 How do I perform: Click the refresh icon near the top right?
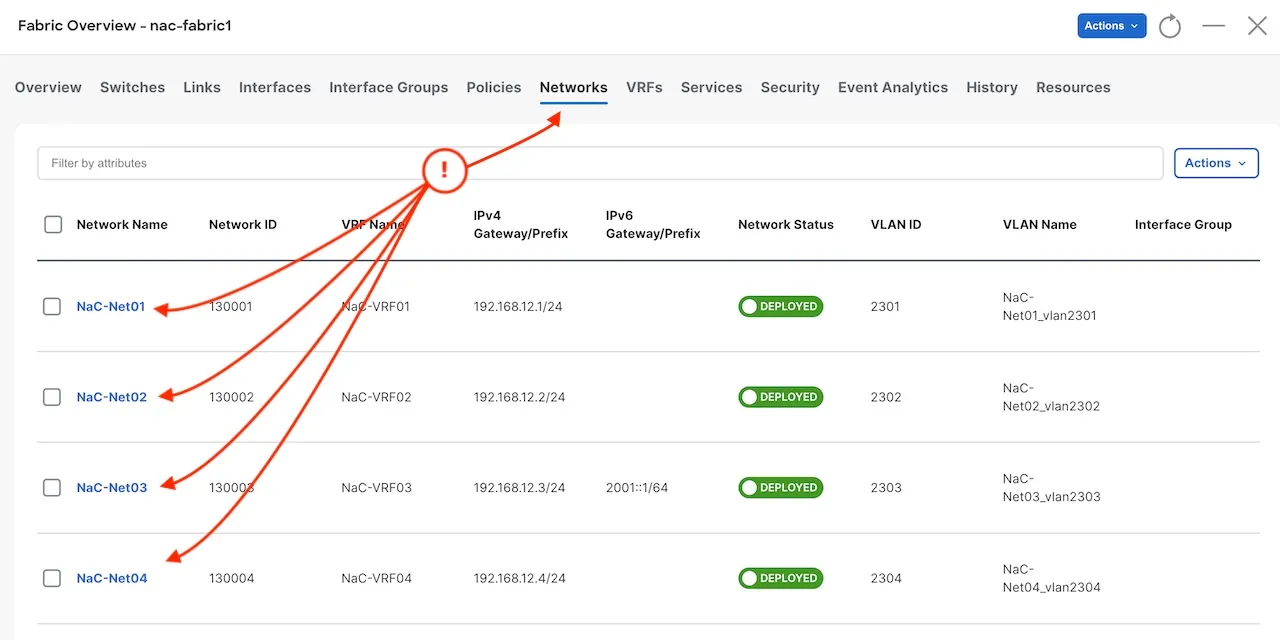point(1170,26)
